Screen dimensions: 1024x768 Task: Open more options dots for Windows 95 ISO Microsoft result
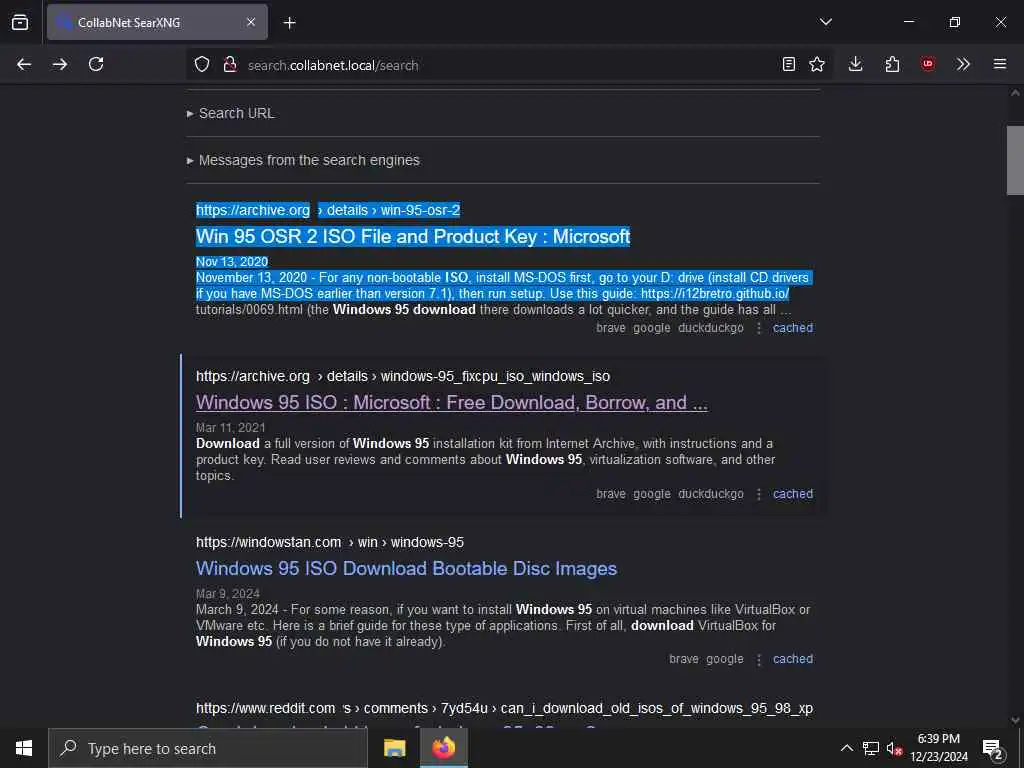[759, 494]
